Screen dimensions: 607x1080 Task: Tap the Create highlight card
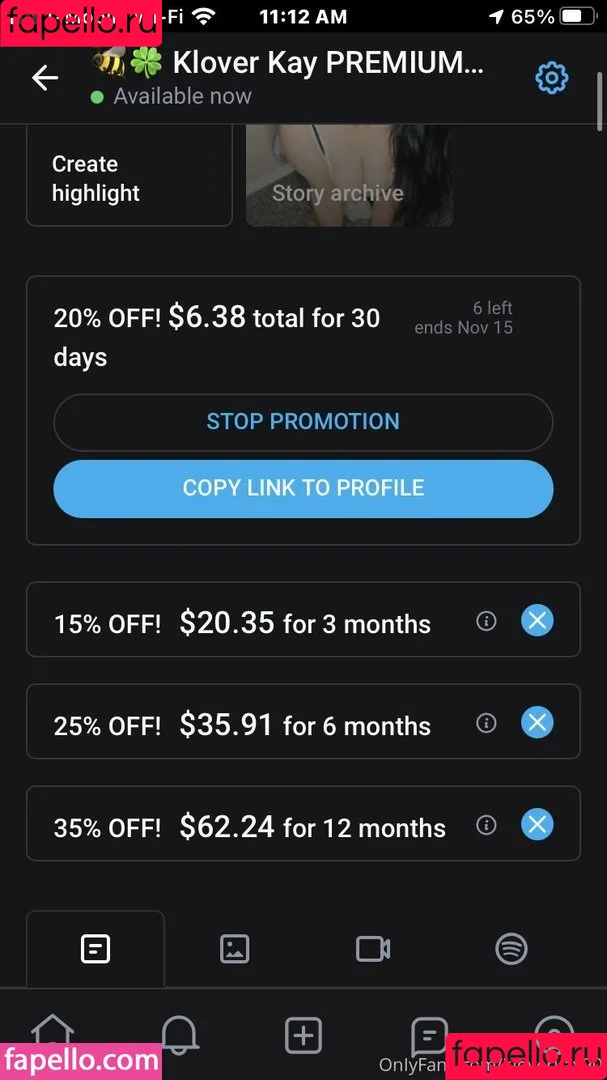(129, 178)
